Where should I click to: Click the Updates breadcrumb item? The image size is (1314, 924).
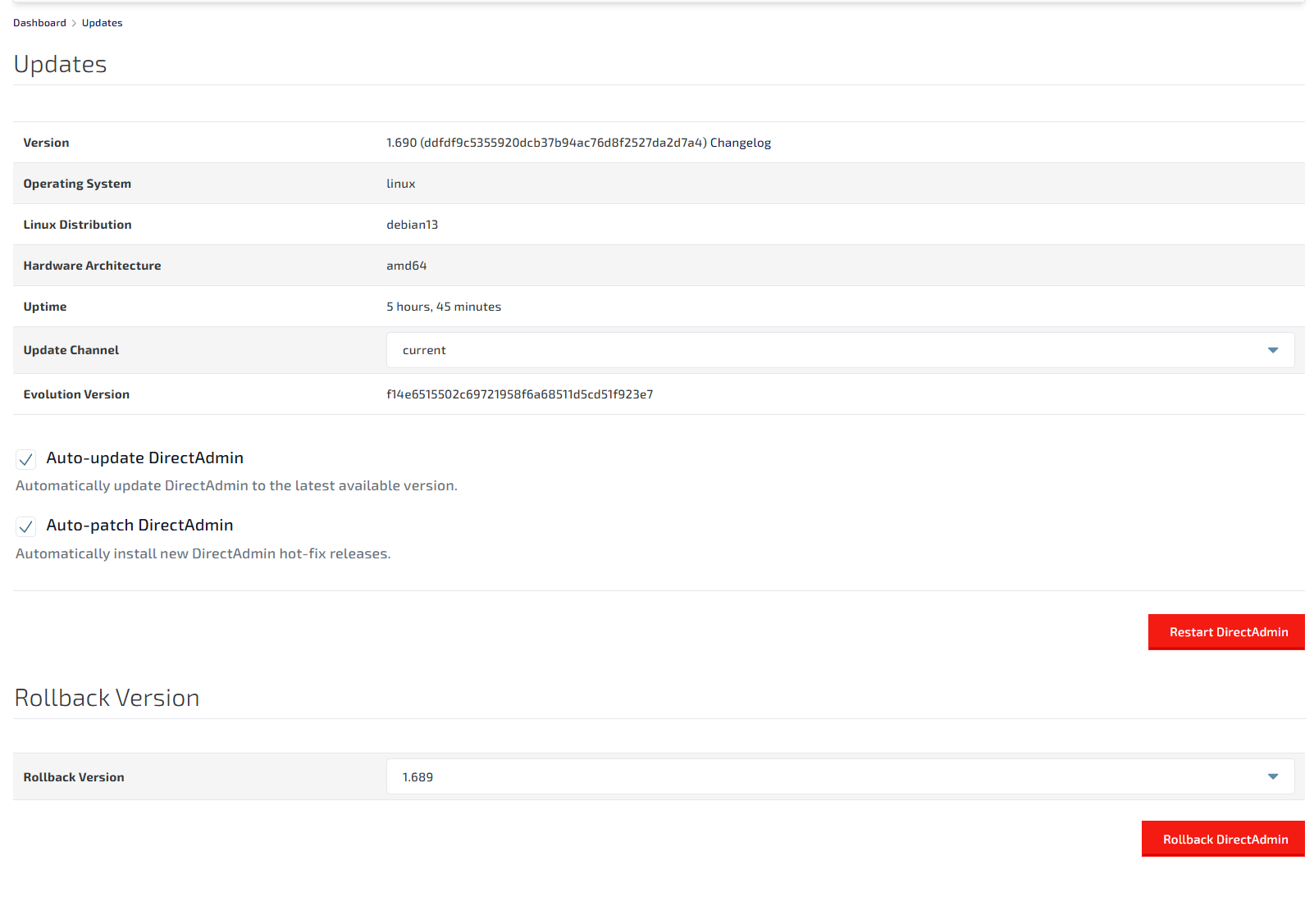click(102, 23)
